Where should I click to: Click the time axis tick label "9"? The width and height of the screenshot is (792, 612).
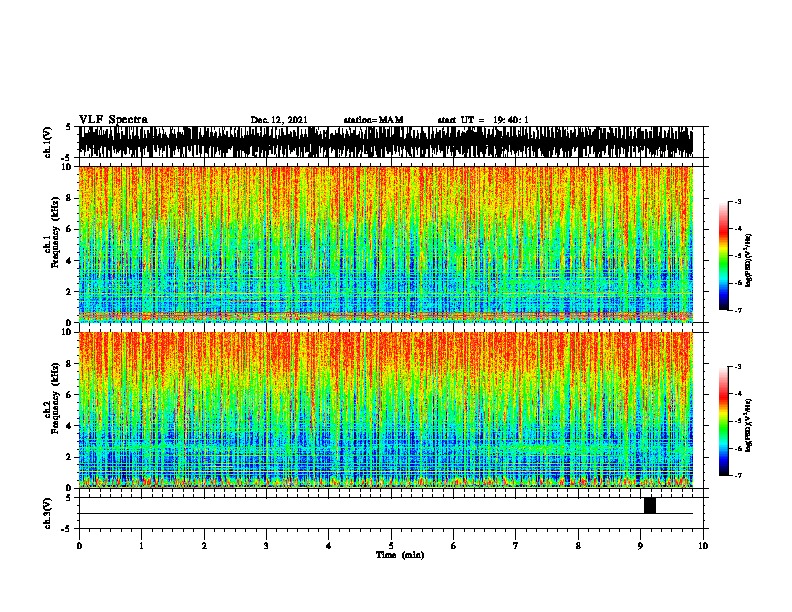click(640, 546)
